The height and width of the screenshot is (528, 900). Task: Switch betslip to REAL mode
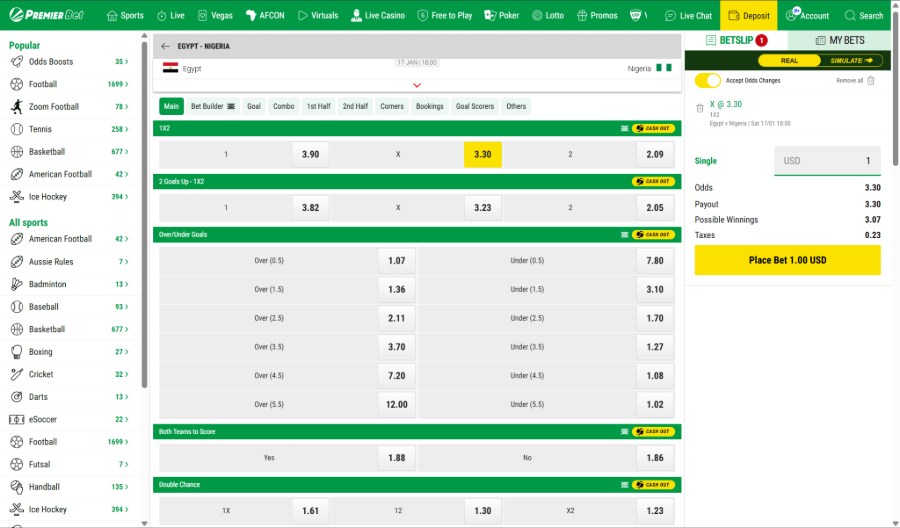coord(789,60)
